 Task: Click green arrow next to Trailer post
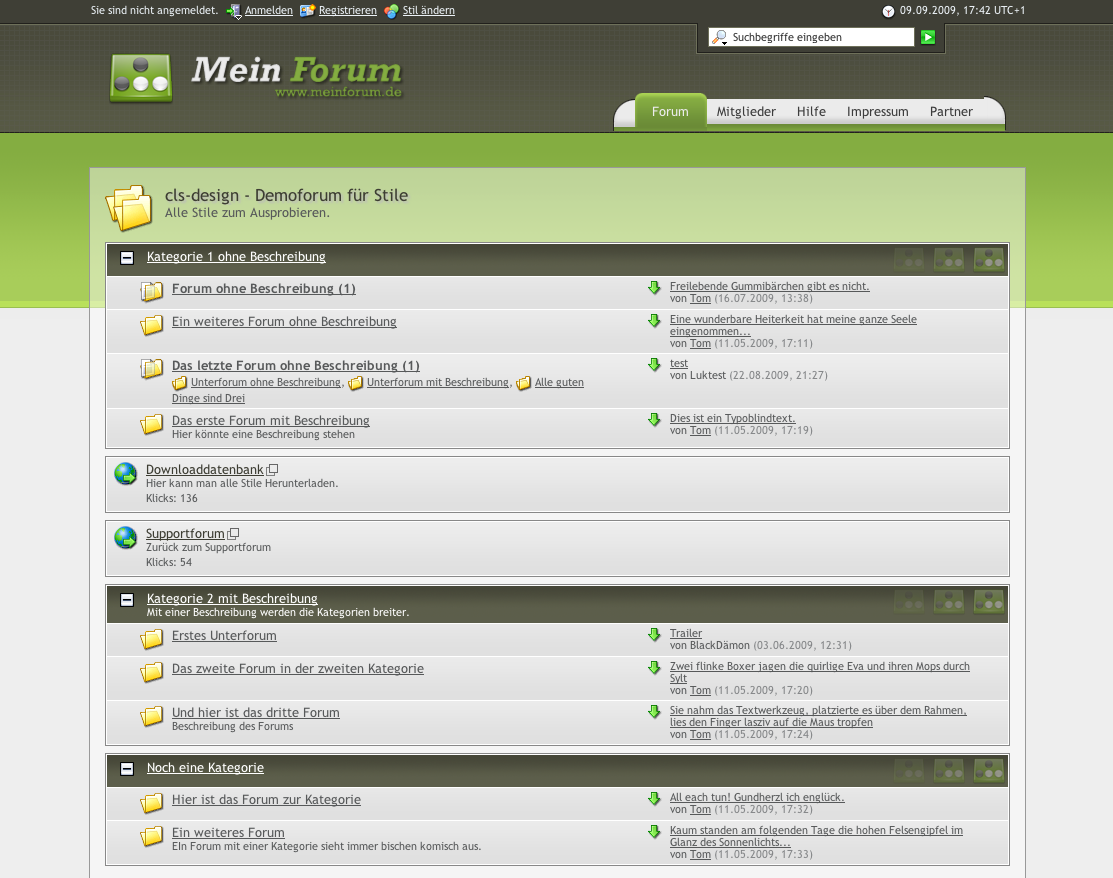pos(654,635)
